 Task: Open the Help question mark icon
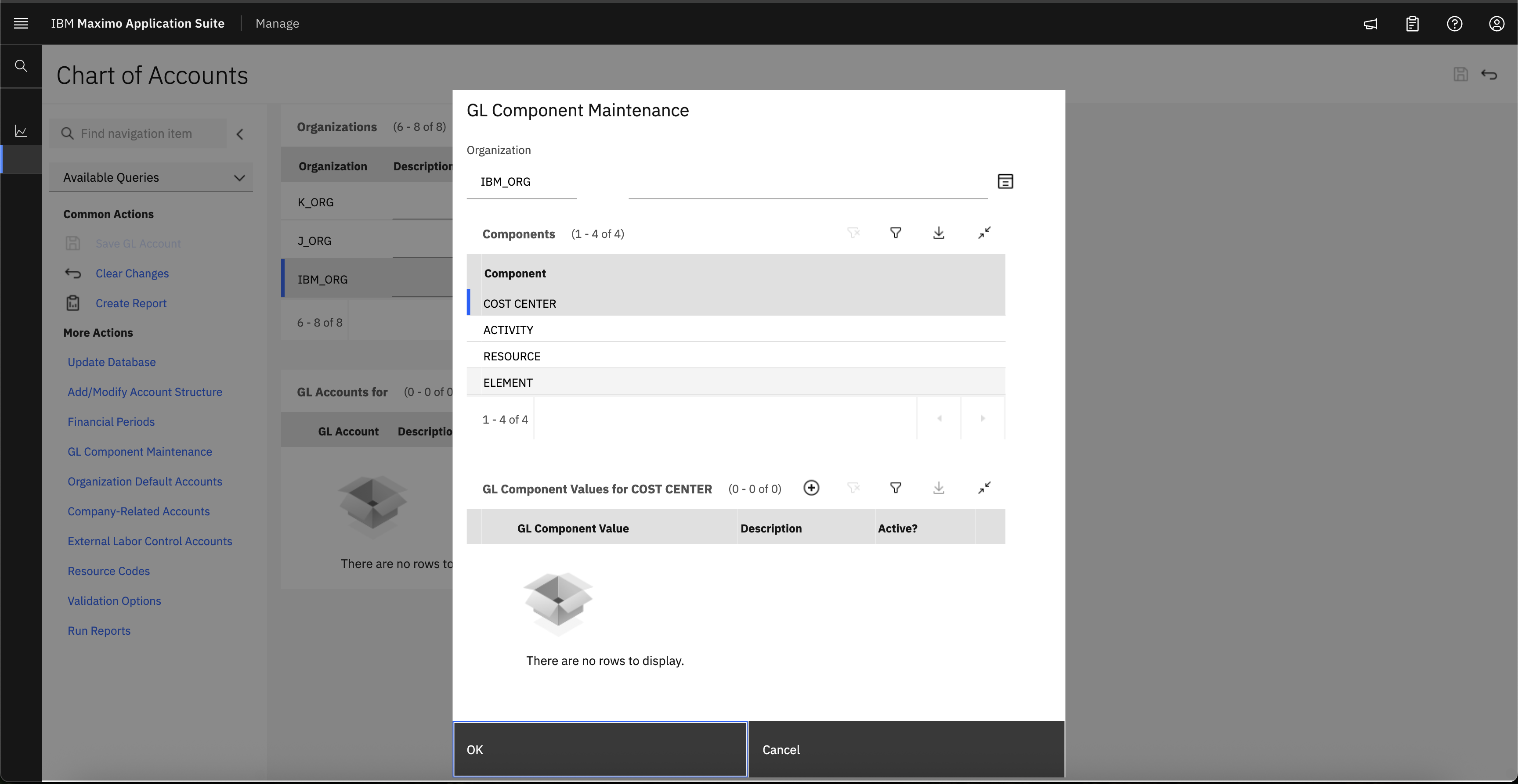(1454, 24)
